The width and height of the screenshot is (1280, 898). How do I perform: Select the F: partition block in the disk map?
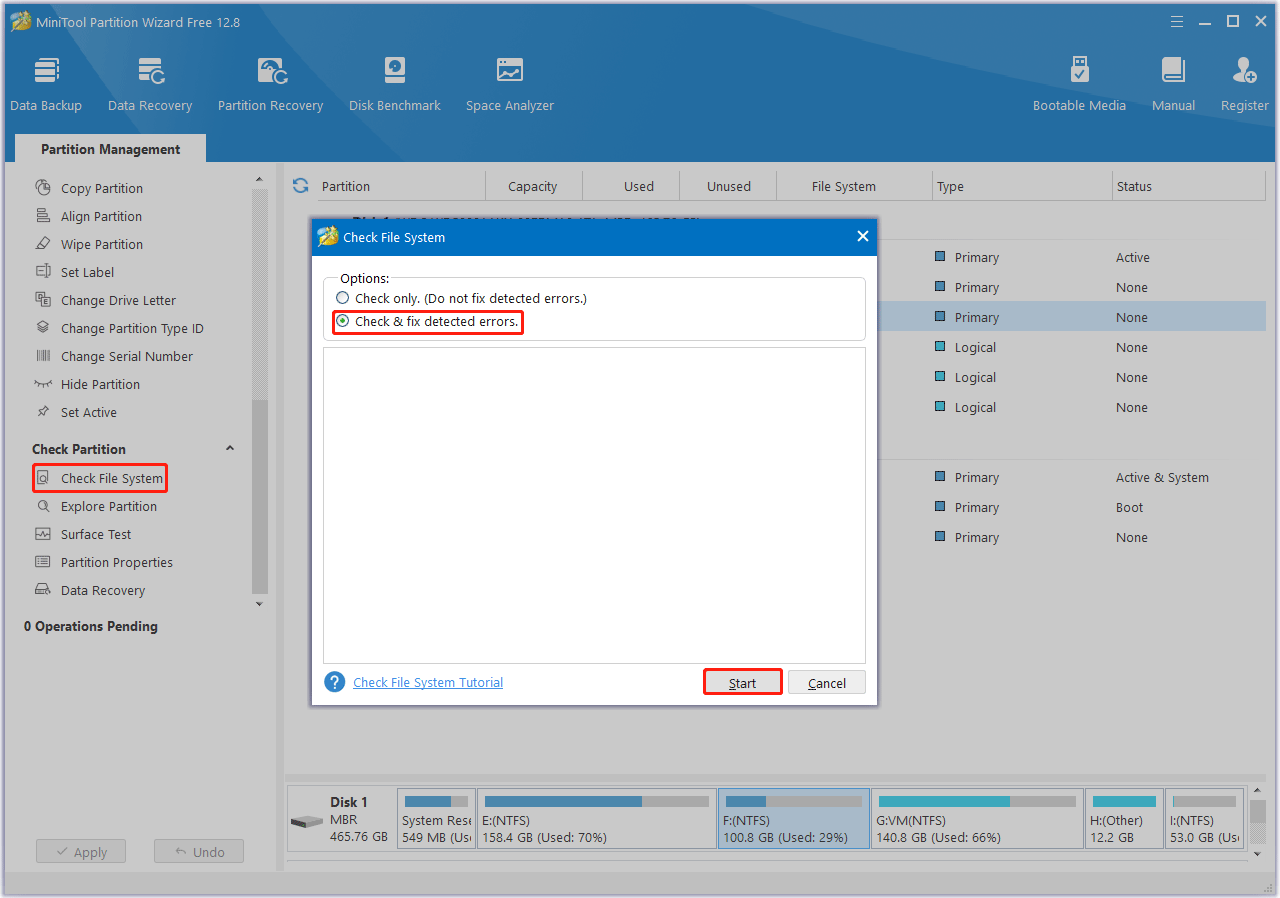(x=793, y=818)
